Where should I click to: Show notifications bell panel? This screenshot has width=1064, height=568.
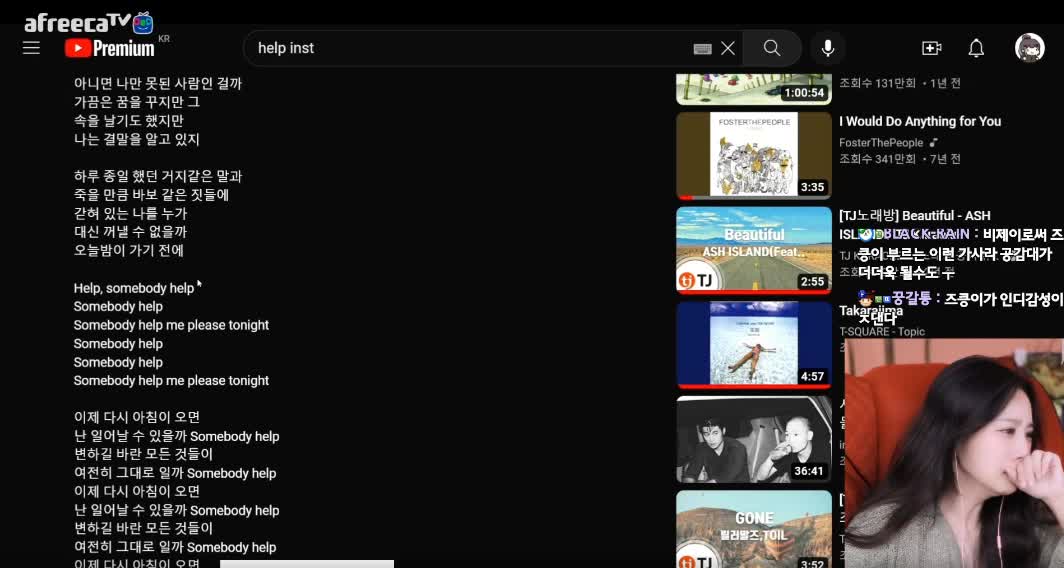click(x=976, y=48)
